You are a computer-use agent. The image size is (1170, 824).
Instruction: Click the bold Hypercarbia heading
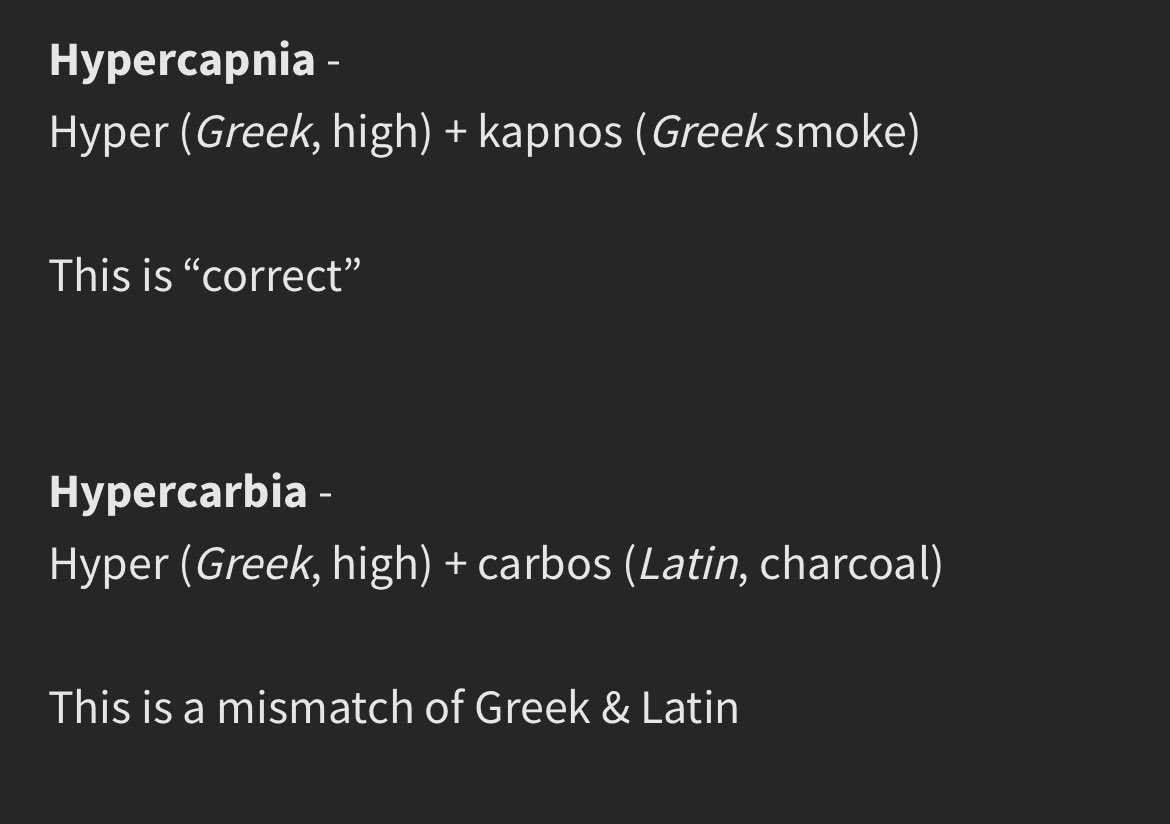coord(178,493)
